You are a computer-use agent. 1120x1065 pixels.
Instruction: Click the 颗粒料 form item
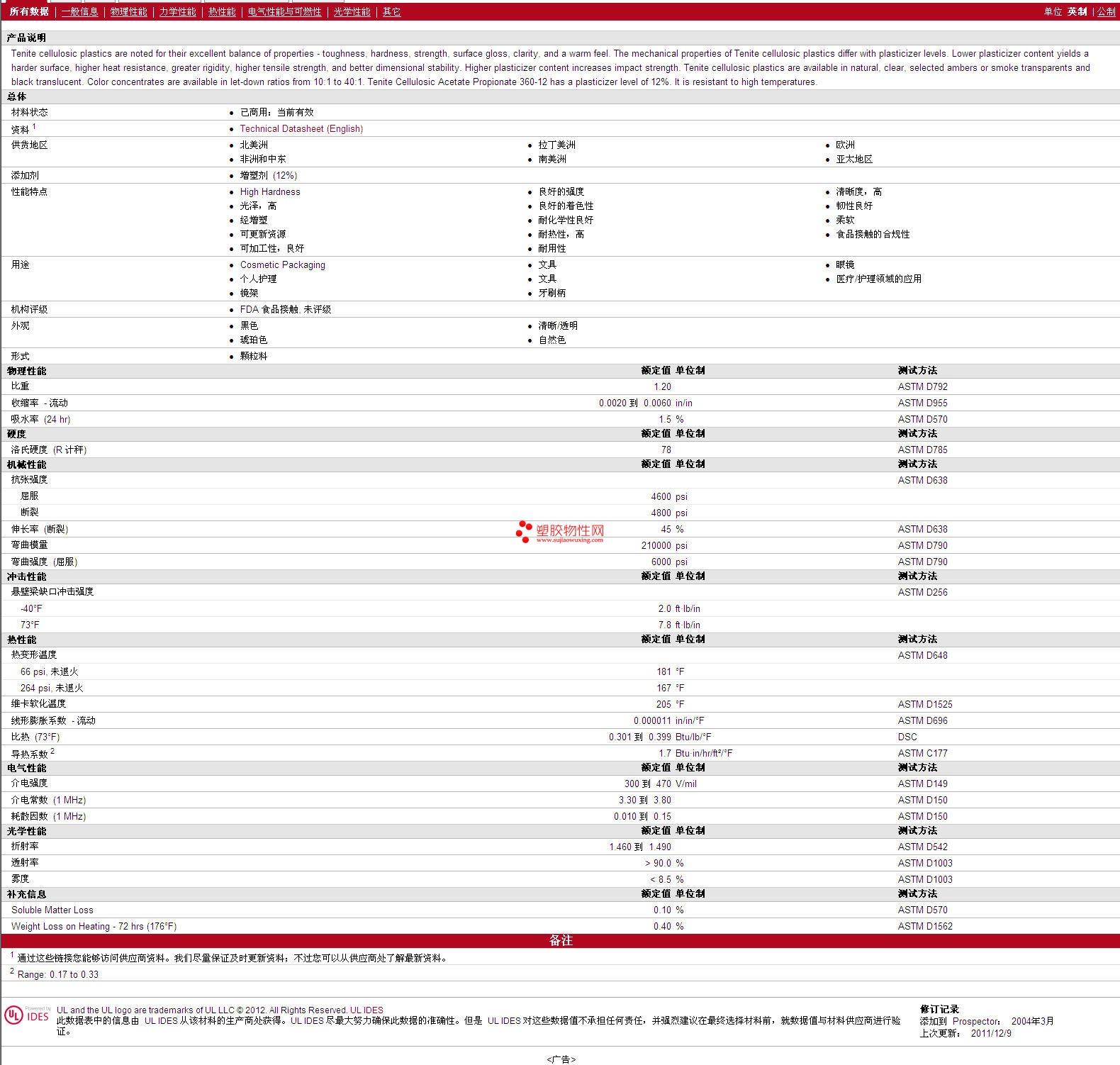pos(253,356)
